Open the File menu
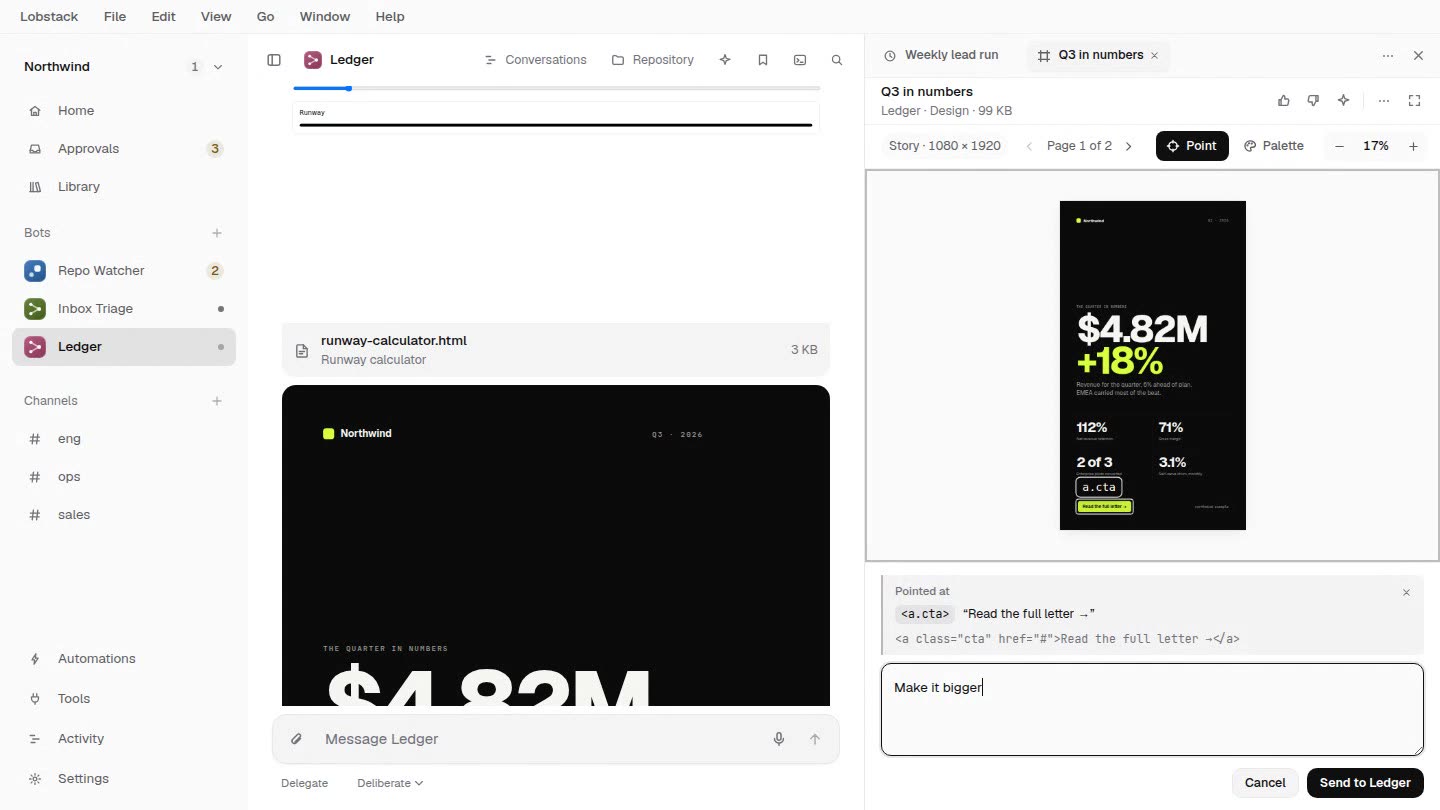 click(x=115, y=16)
